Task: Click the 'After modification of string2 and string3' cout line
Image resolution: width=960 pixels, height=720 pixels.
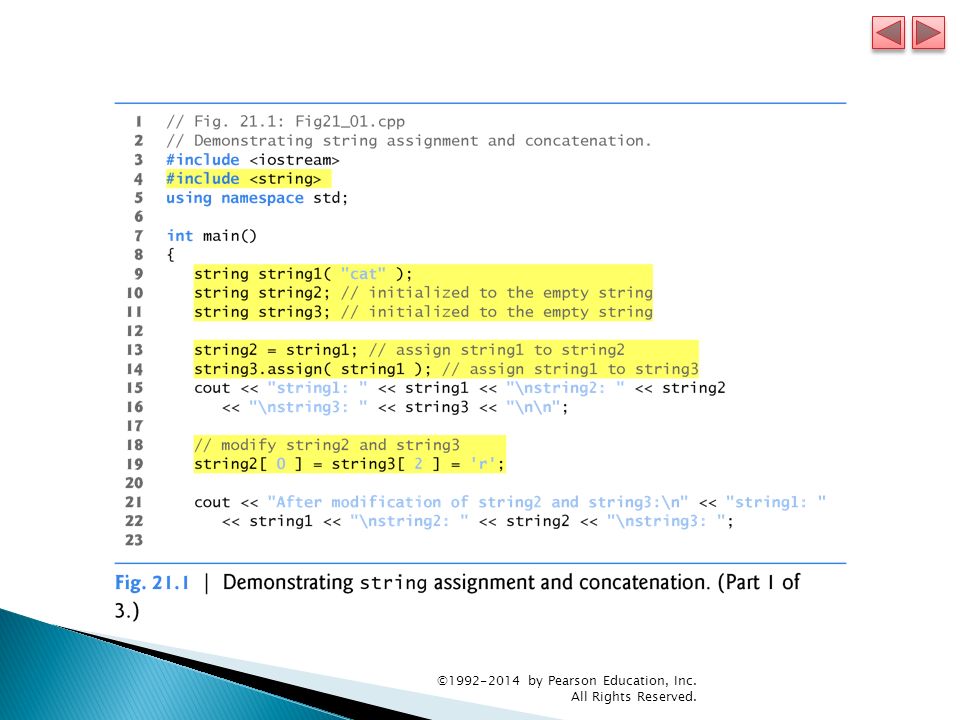Action: [x=510, y=502]
